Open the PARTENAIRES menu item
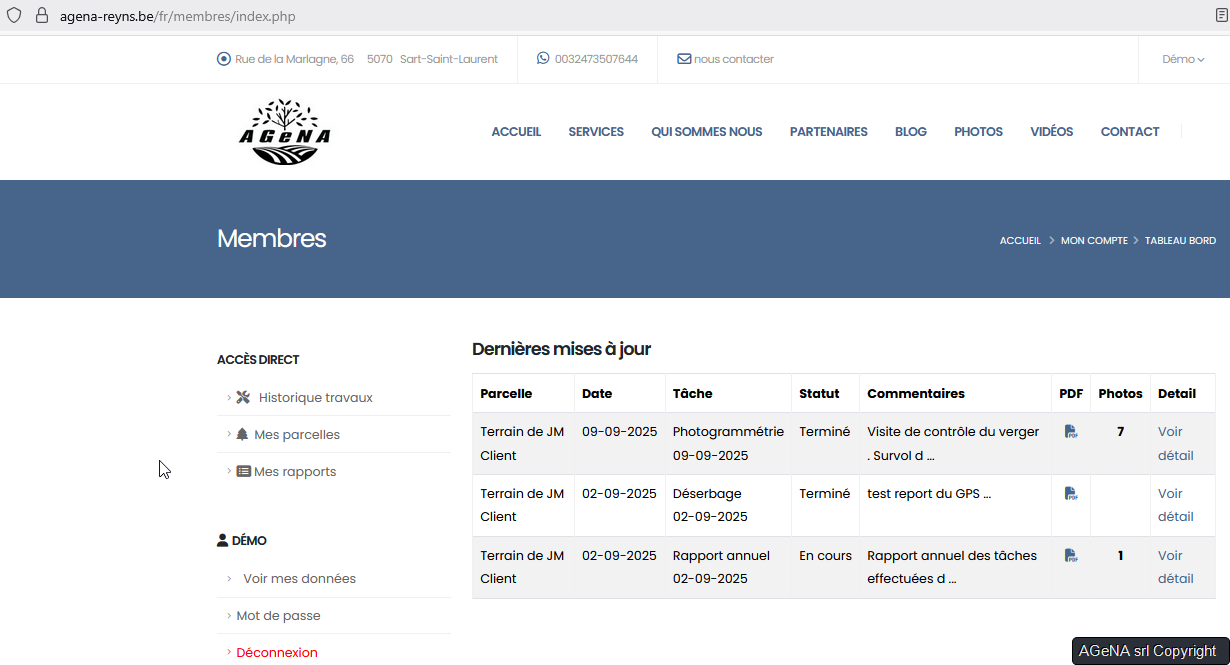This screenshot has width=1230, height=665. coord(828,132)
